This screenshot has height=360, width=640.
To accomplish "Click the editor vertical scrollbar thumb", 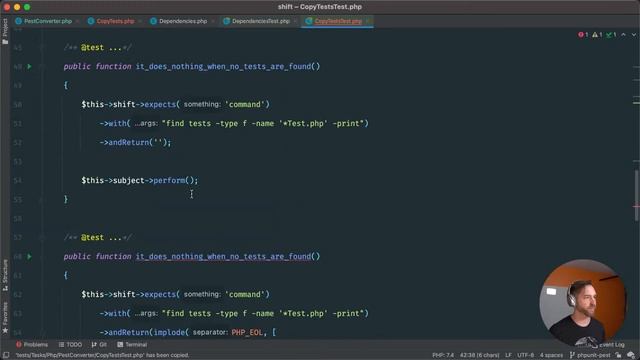I will 636,196.
